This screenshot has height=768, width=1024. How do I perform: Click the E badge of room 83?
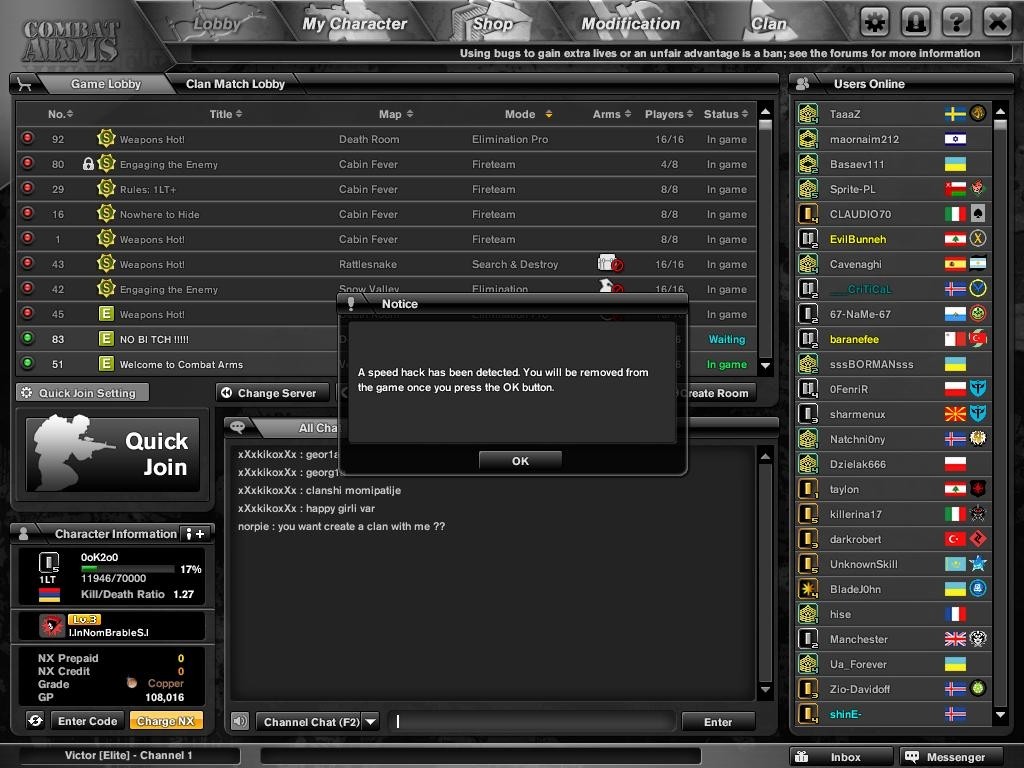pyautogui.click(x=106, y=339)
